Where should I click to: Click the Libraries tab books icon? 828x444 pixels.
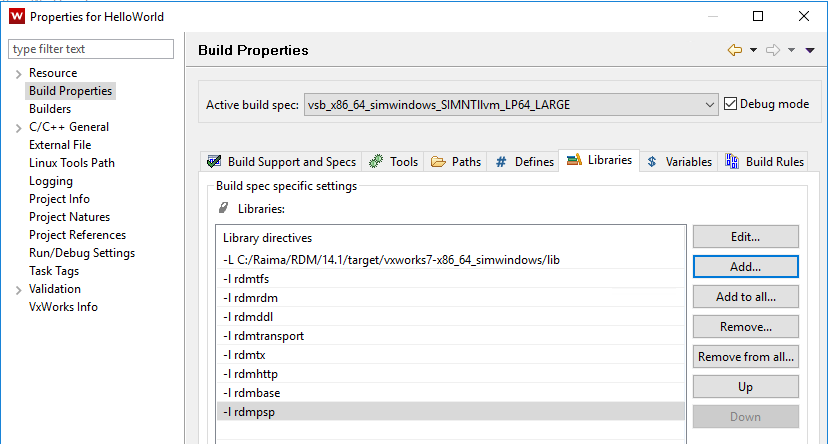pyautogui.click(x=574, y=160)
